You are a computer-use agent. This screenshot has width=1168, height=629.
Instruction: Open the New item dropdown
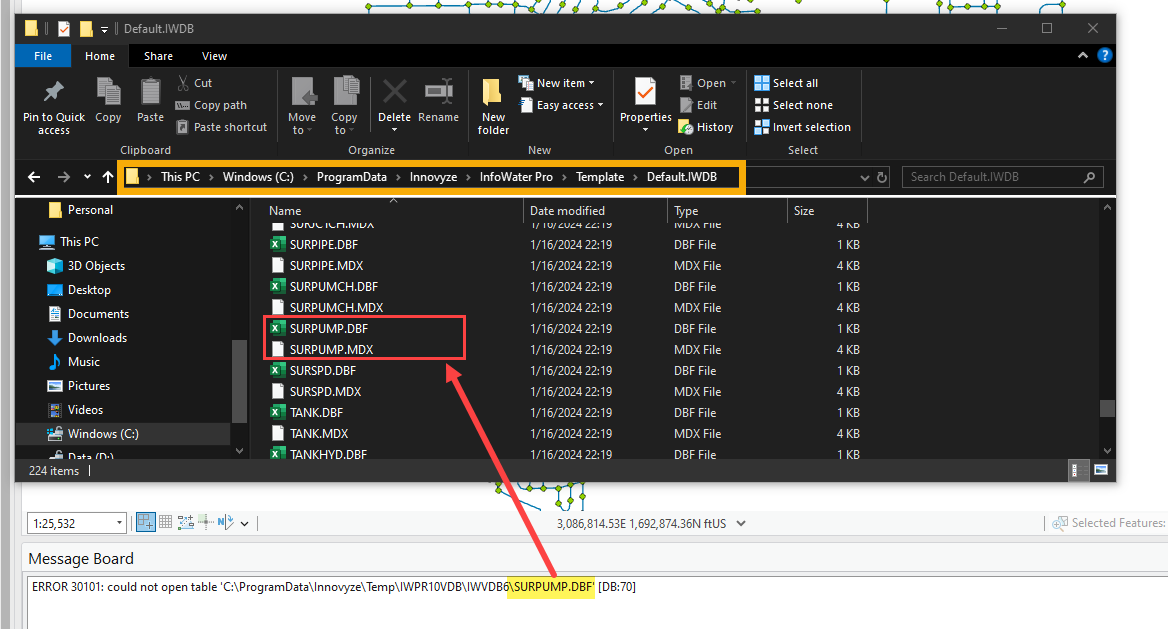pos(556,83)
